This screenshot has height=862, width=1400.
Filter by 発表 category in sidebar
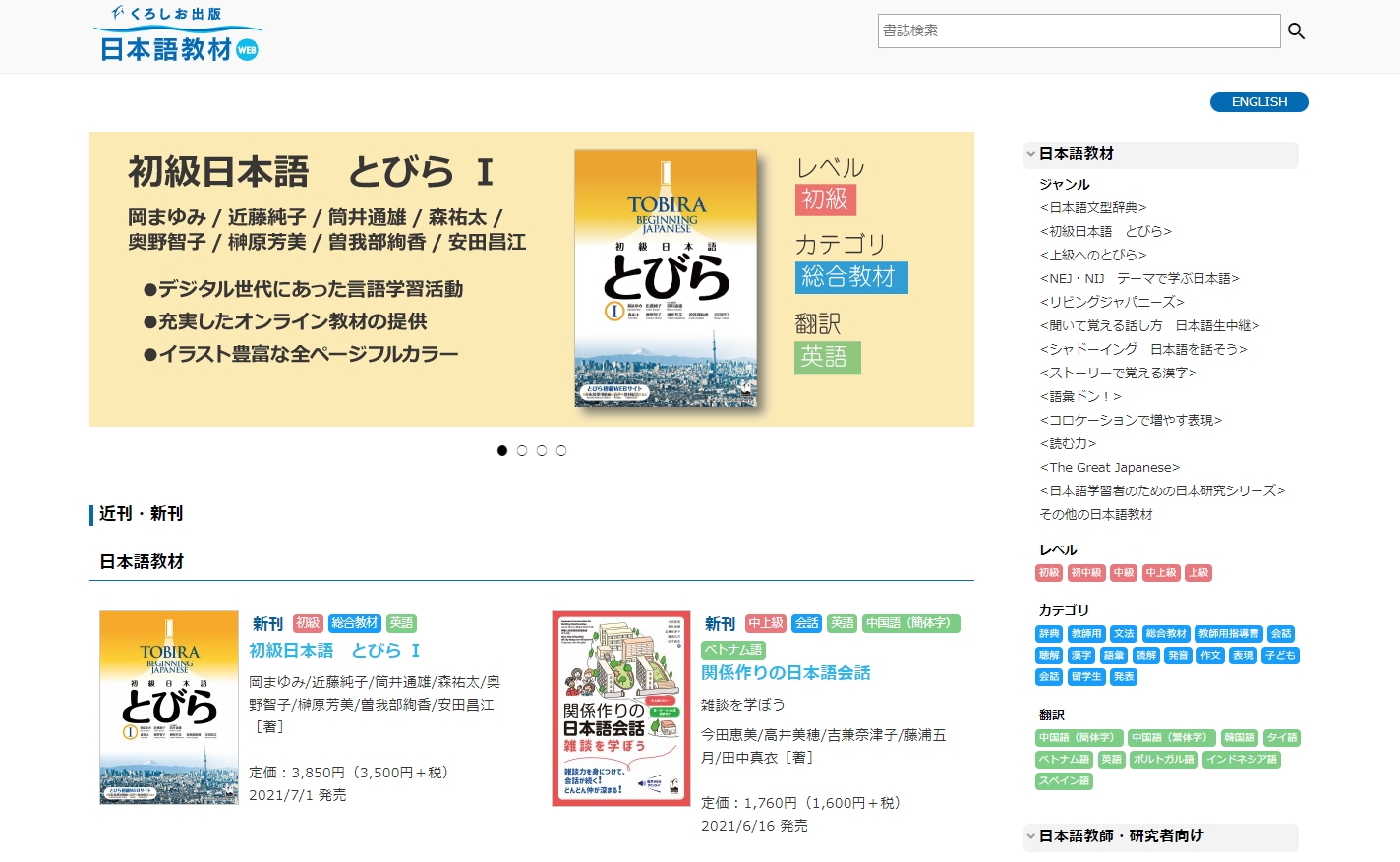coord(1124,677)
